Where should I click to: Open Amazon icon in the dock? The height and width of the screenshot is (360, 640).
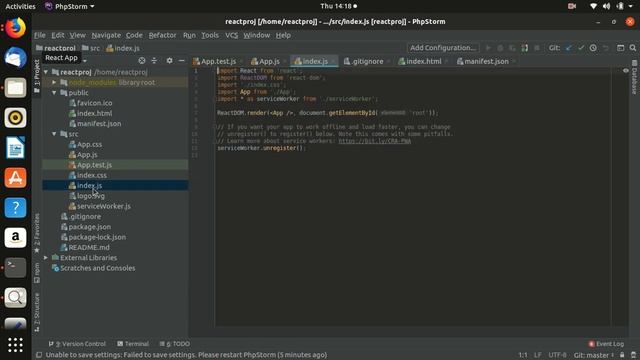click(x=16, y=238)
